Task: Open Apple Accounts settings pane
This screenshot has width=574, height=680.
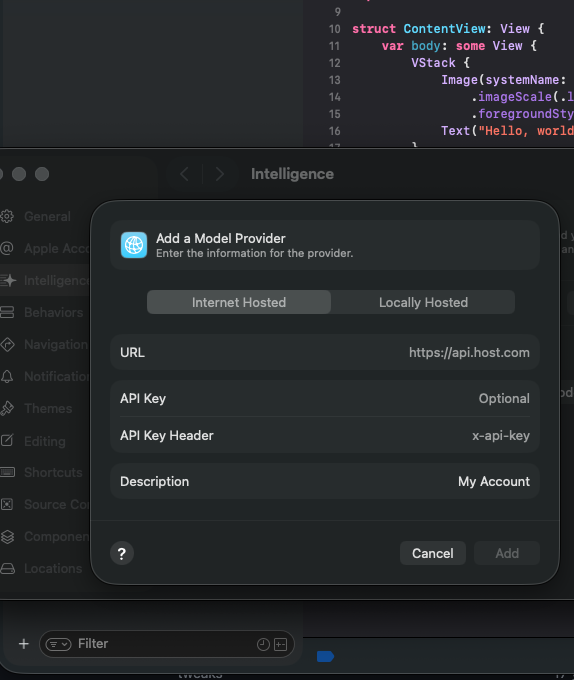Action: (x=57, y=248)
